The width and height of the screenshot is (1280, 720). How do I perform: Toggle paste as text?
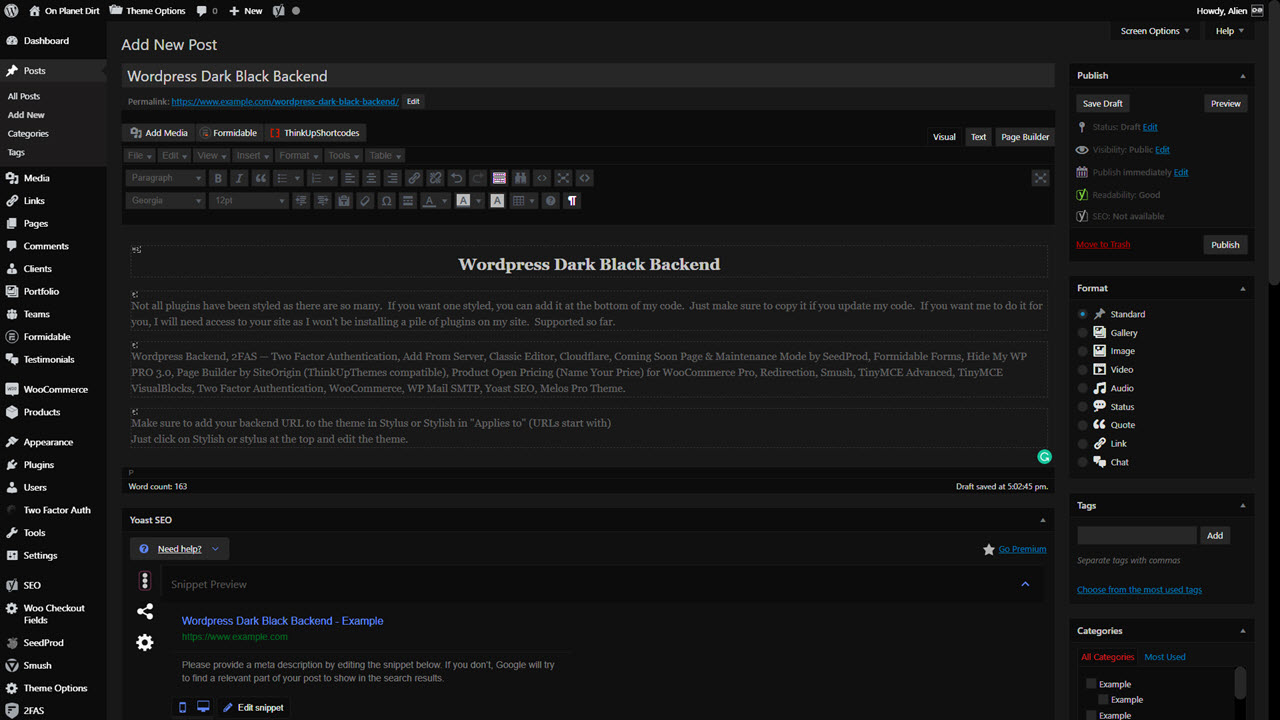[344, 201]
